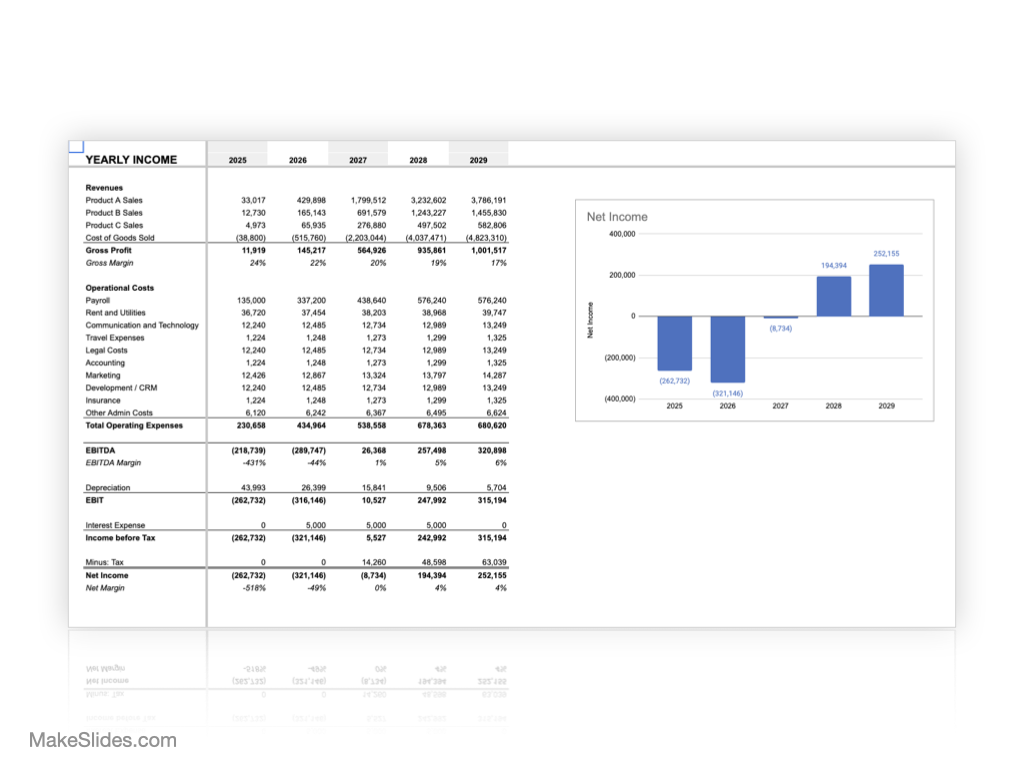Select the 2027 column header in the table
The width and height of the screenshot is (1024, 768).
pos(358,160)
